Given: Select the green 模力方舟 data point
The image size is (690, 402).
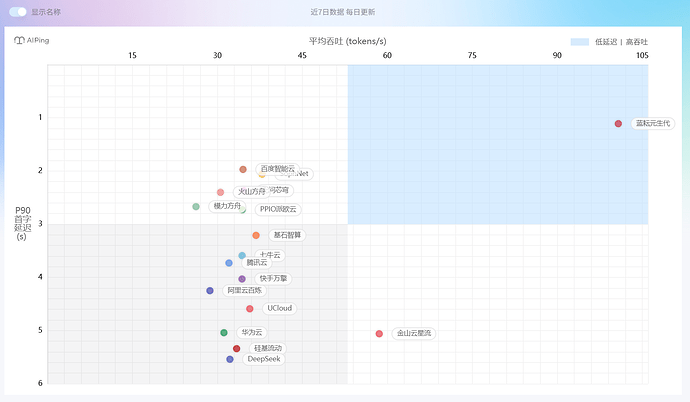Looking at the screenshot, I should pyautogui.click(x=196, y=207).
